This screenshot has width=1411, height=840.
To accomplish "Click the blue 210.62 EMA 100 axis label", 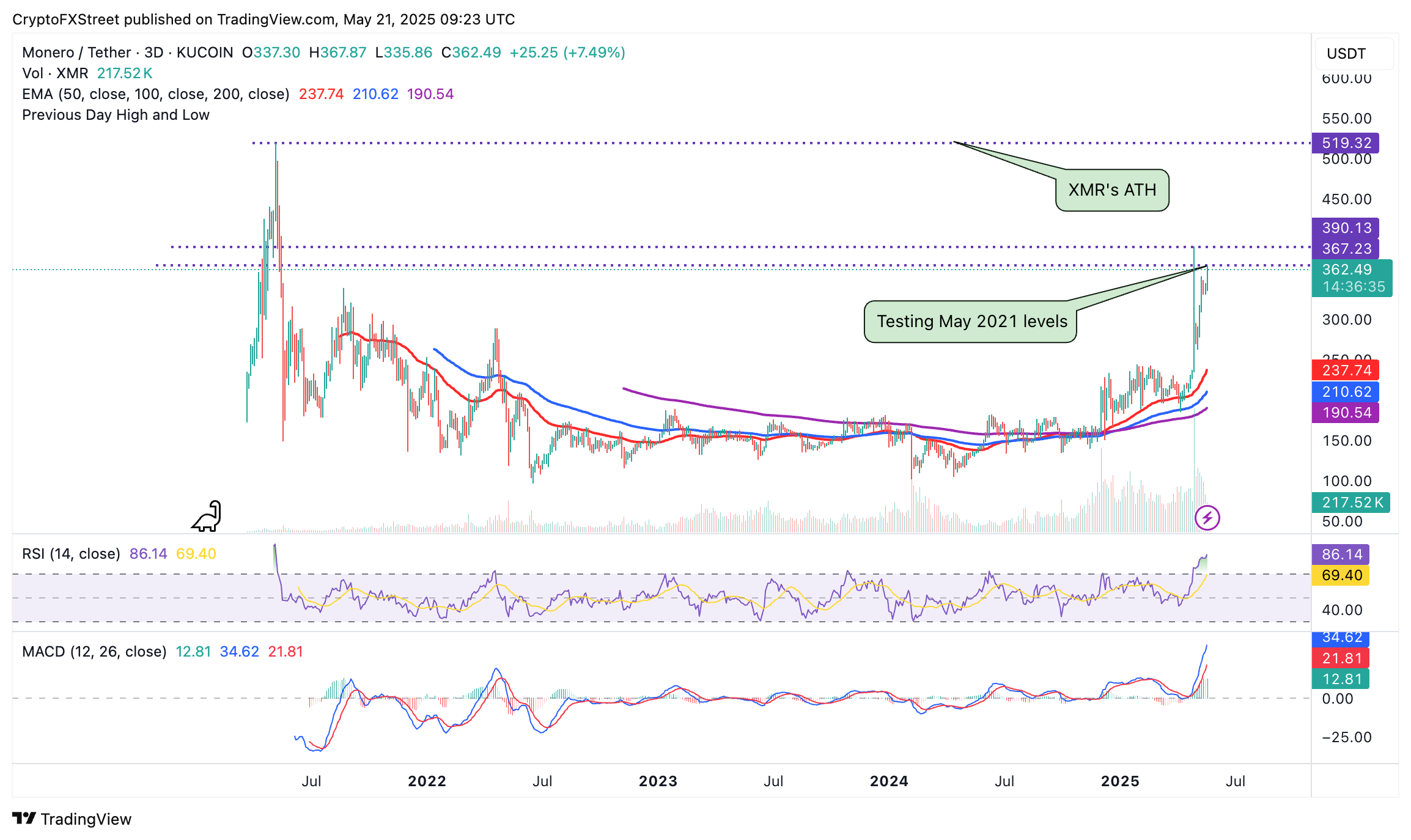I will coord(1345,392).
